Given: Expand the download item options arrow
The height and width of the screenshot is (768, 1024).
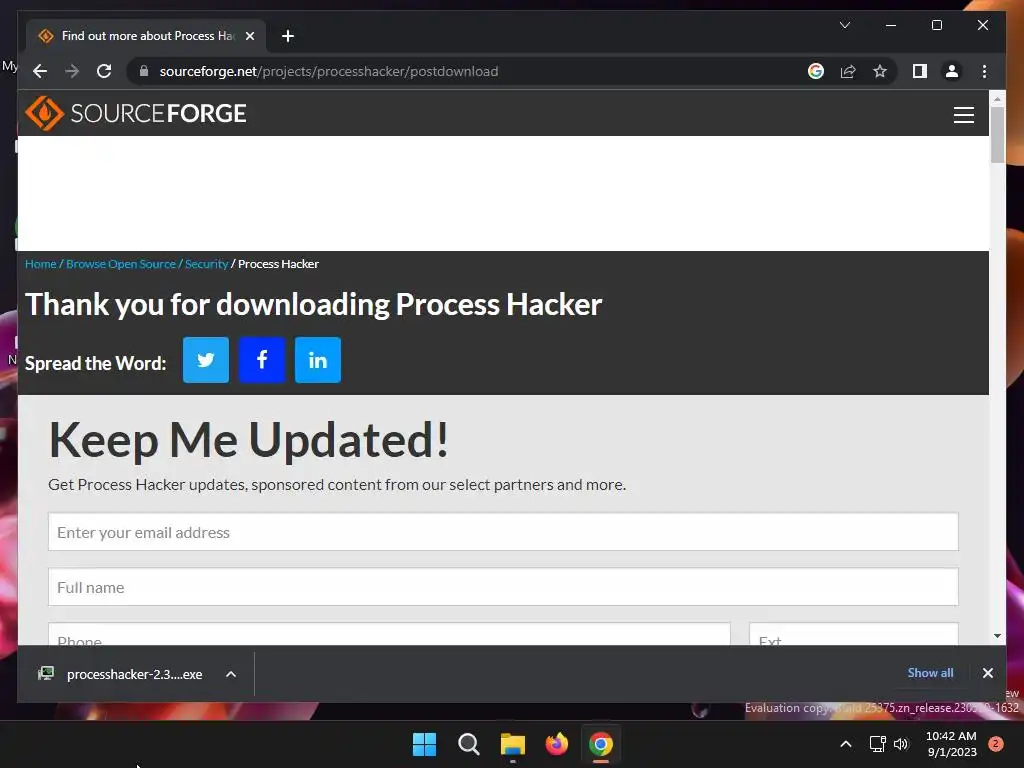Looking at the screenshot, I should click(231, 674).
